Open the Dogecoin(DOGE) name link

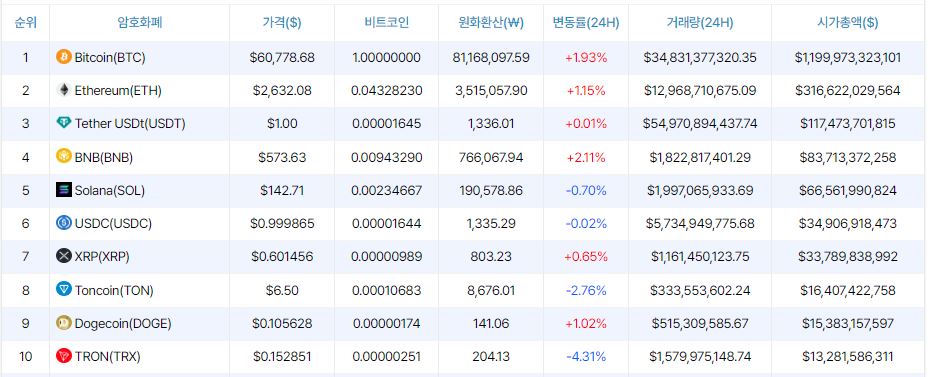pyautogui.click(x=123, y=324)
